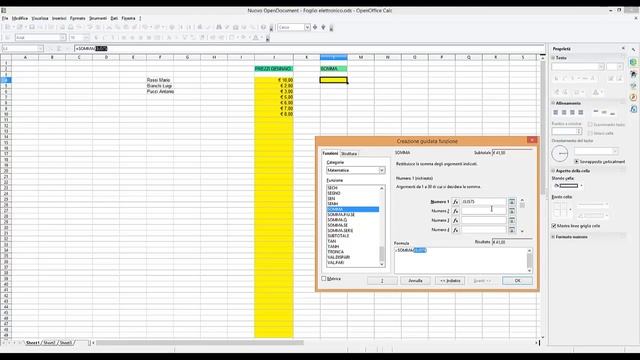640x360 pixels.
Task: Justify cell text in sidebar
Action: pyautogui.click(x=580, y=112)
